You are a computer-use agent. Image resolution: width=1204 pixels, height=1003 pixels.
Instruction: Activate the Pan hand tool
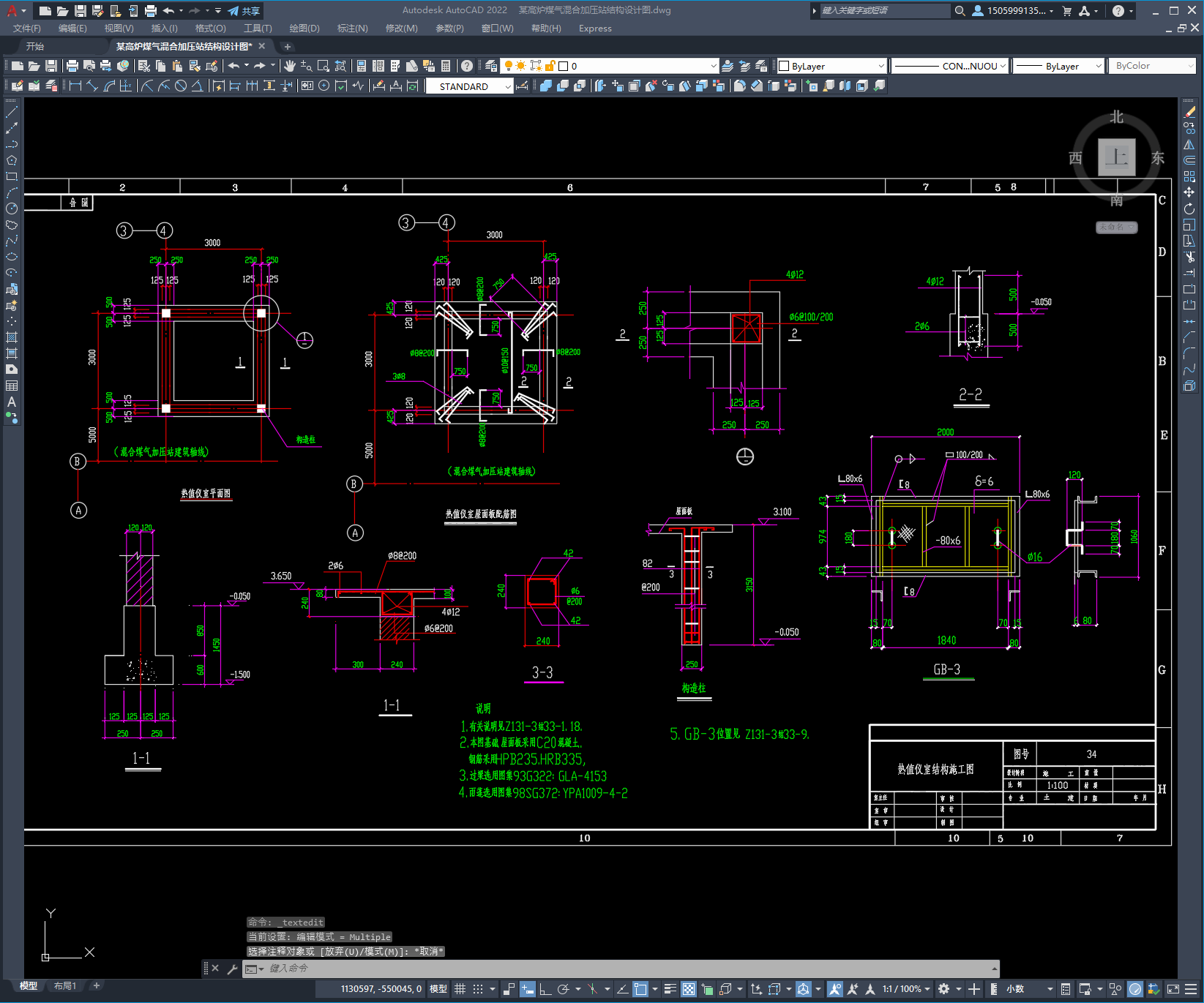pos(290,66)
